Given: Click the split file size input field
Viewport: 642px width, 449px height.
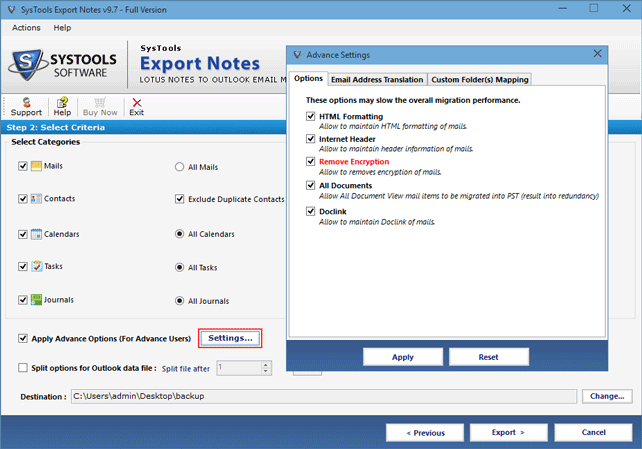Looking at the screenshot, I should (239, 368).
